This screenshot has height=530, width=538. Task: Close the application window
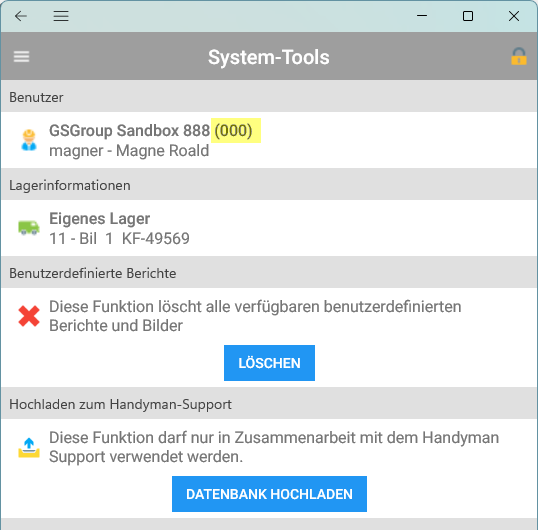(x=514, y=16)
